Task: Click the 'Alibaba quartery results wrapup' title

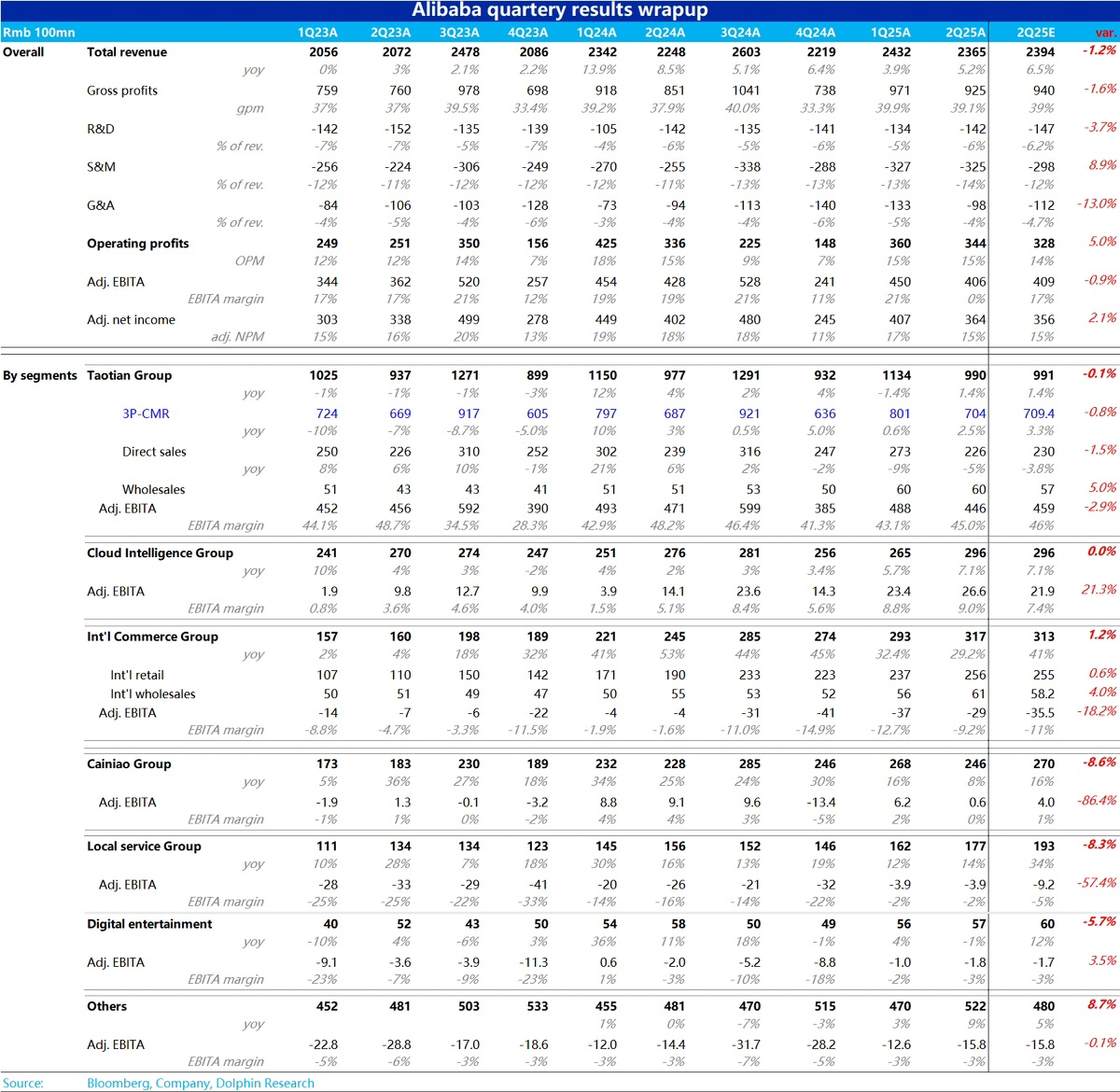Action: [560, 10]
